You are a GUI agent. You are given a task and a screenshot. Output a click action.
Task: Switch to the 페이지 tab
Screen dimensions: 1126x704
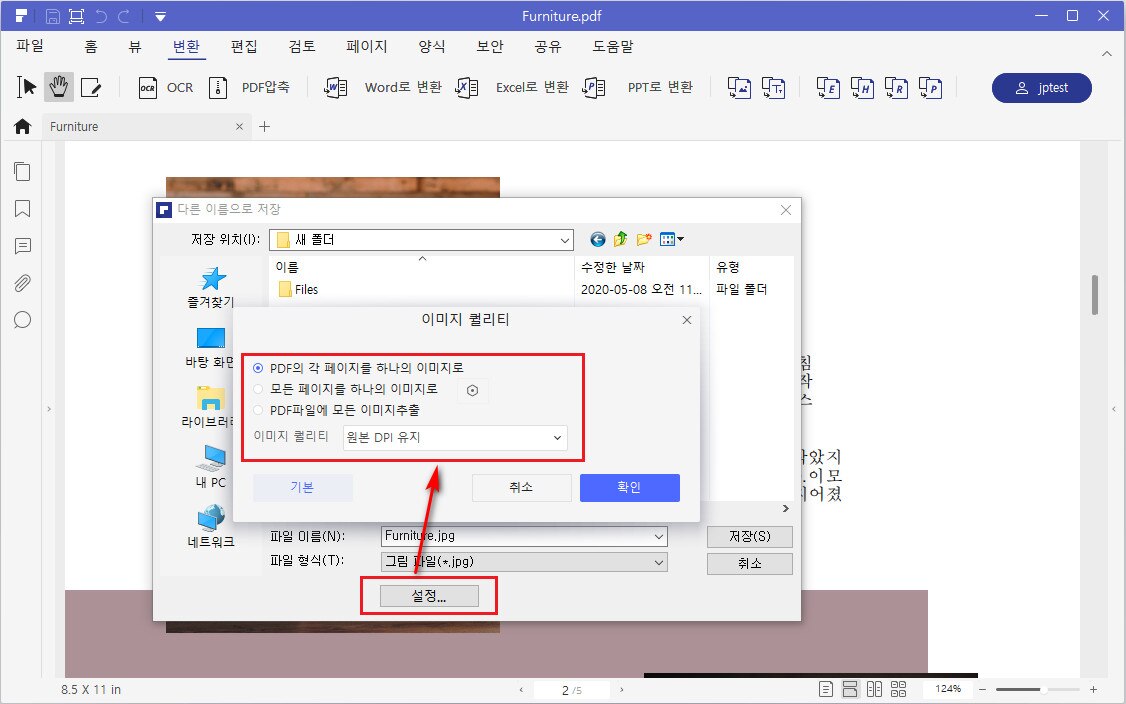click(x=367, y=47)
